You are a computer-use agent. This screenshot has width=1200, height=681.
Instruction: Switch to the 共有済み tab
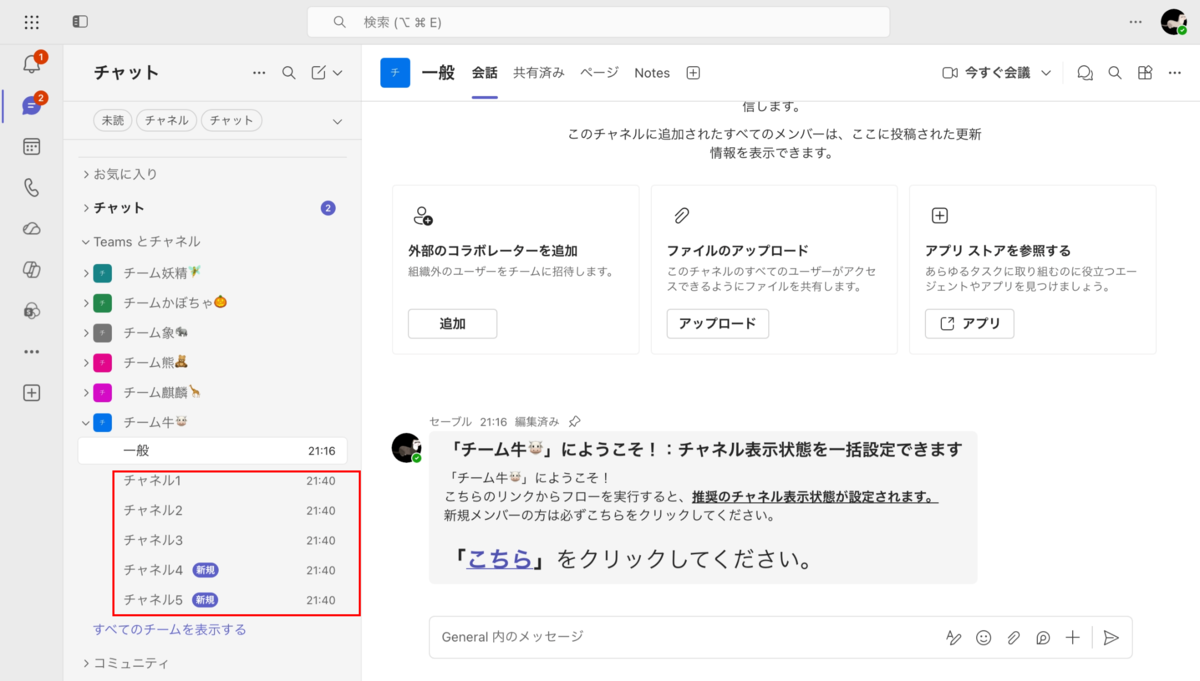[x=539, y=73]
